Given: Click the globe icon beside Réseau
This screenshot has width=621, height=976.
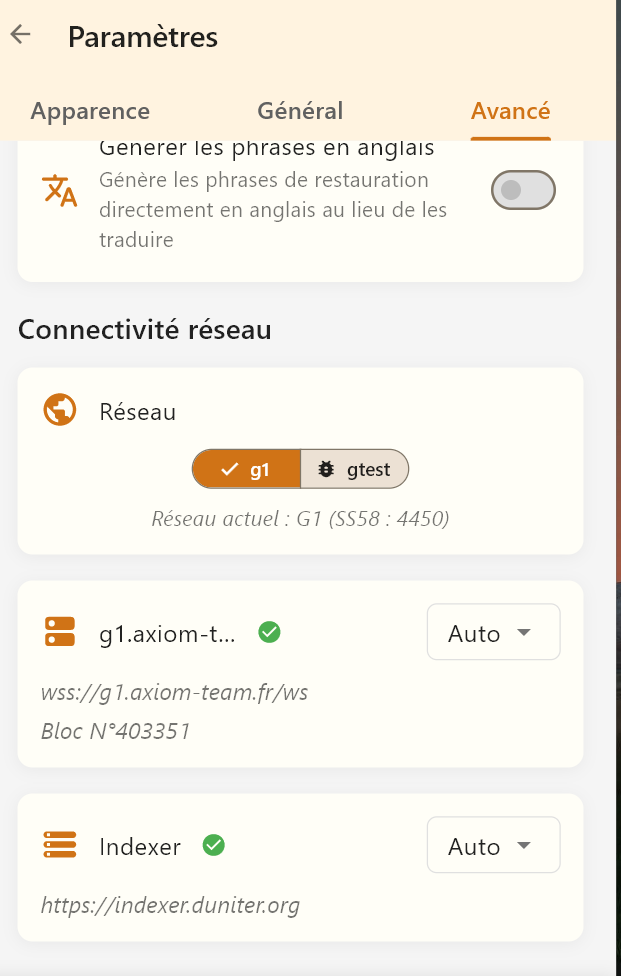Looking at the screenshot, I should [x=60, y=410].
